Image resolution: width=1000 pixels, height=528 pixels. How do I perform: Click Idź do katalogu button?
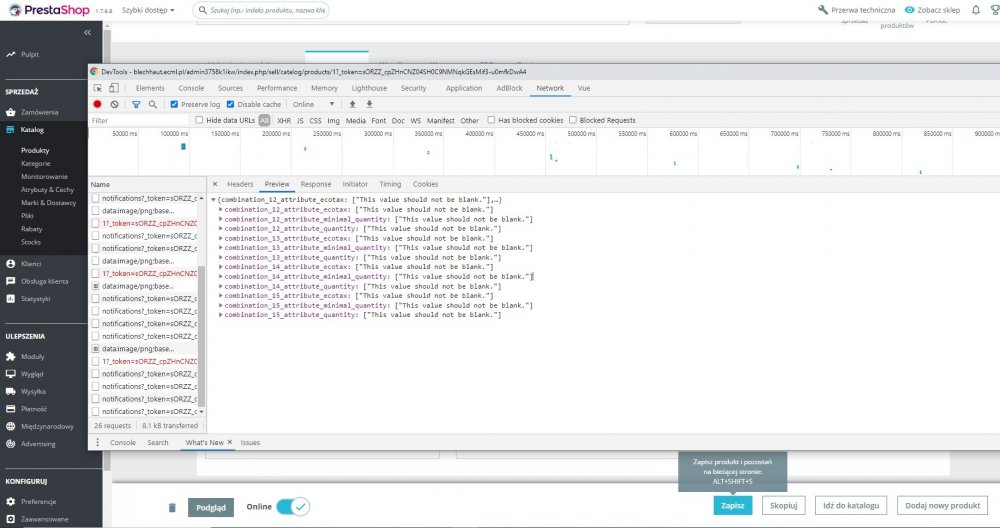click(851, 506)
